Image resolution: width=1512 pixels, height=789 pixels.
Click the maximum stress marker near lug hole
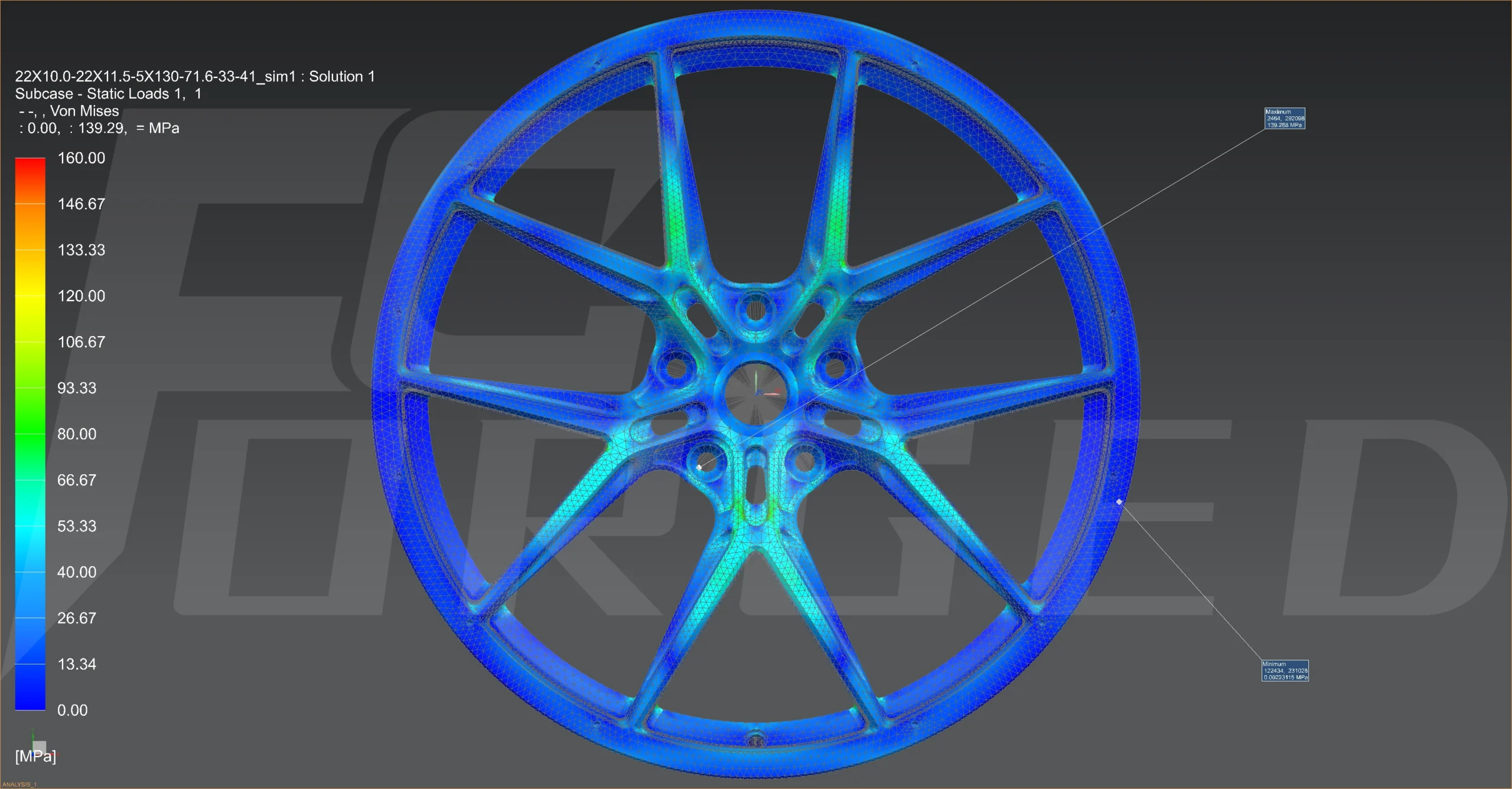pos(699,467)
